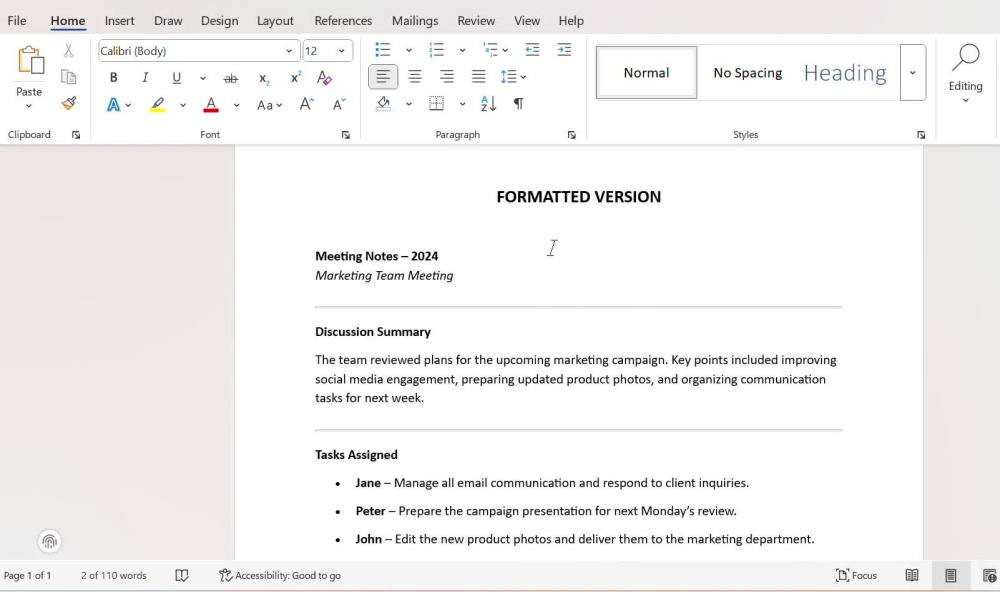Toggle Italic formatting

pos(145,78)
